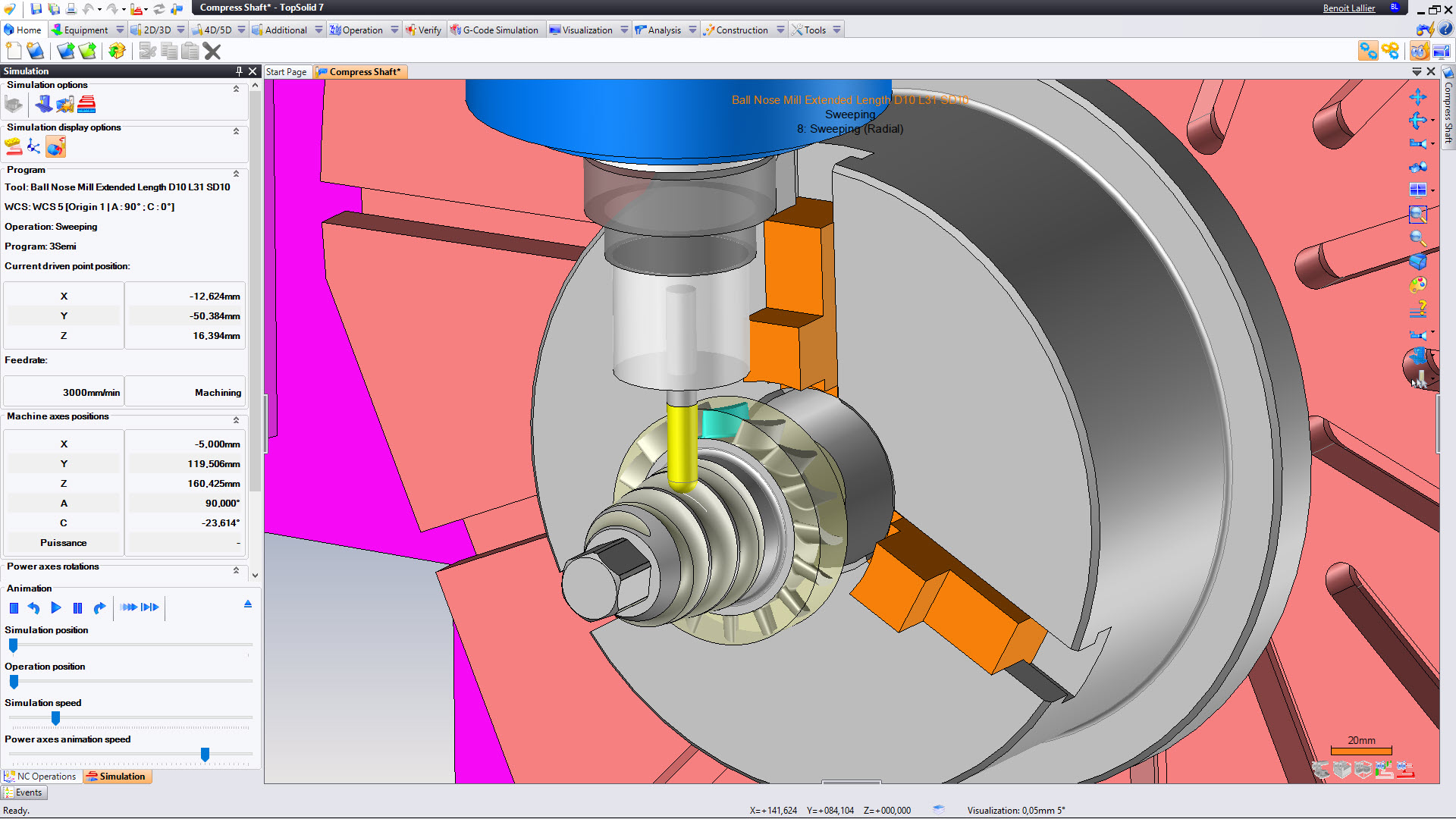Toggle highlighted workpiece rotation display option

click(56, 146)
